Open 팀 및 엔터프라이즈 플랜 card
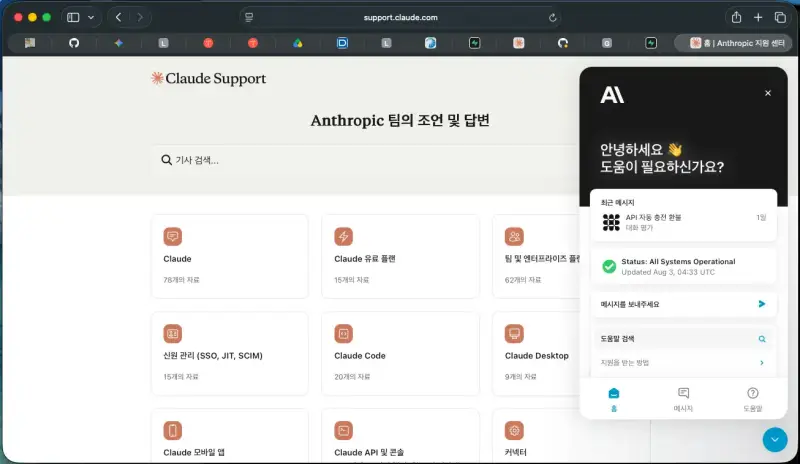 click(536, 256)
